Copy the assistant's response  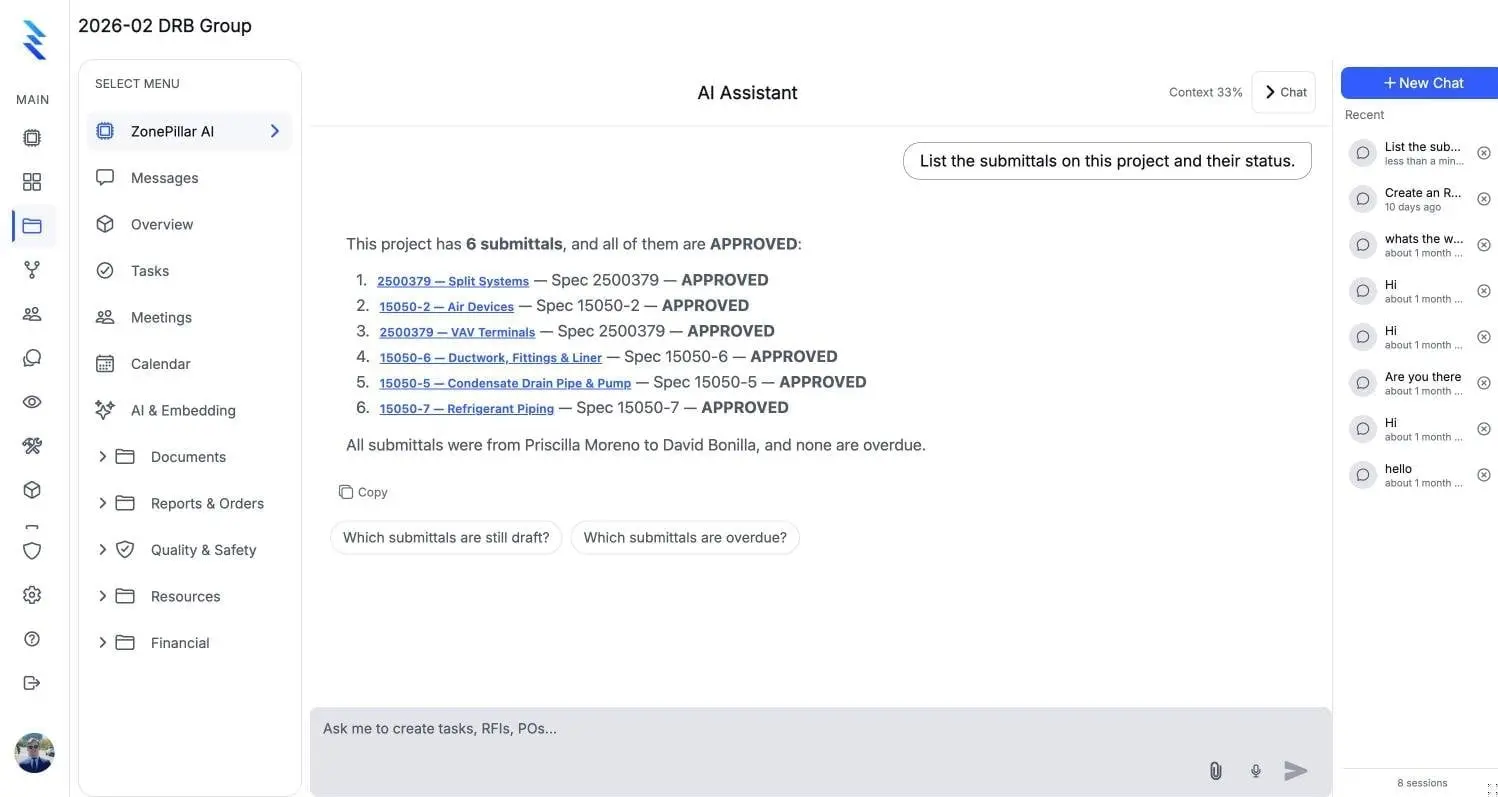click(363, 492)
